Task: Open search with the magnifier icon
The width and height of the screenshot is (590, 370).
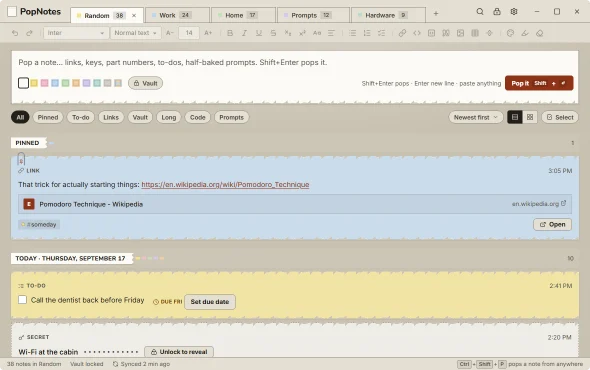Action: pos(480,12)
